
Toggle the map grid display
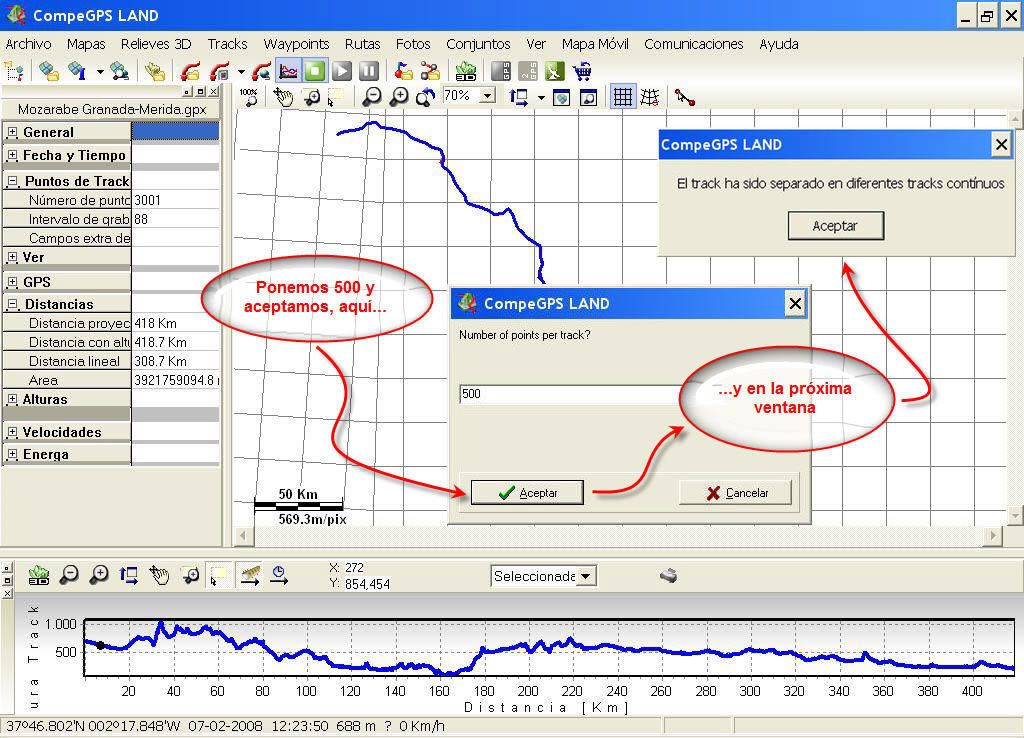tap(622, 97)
